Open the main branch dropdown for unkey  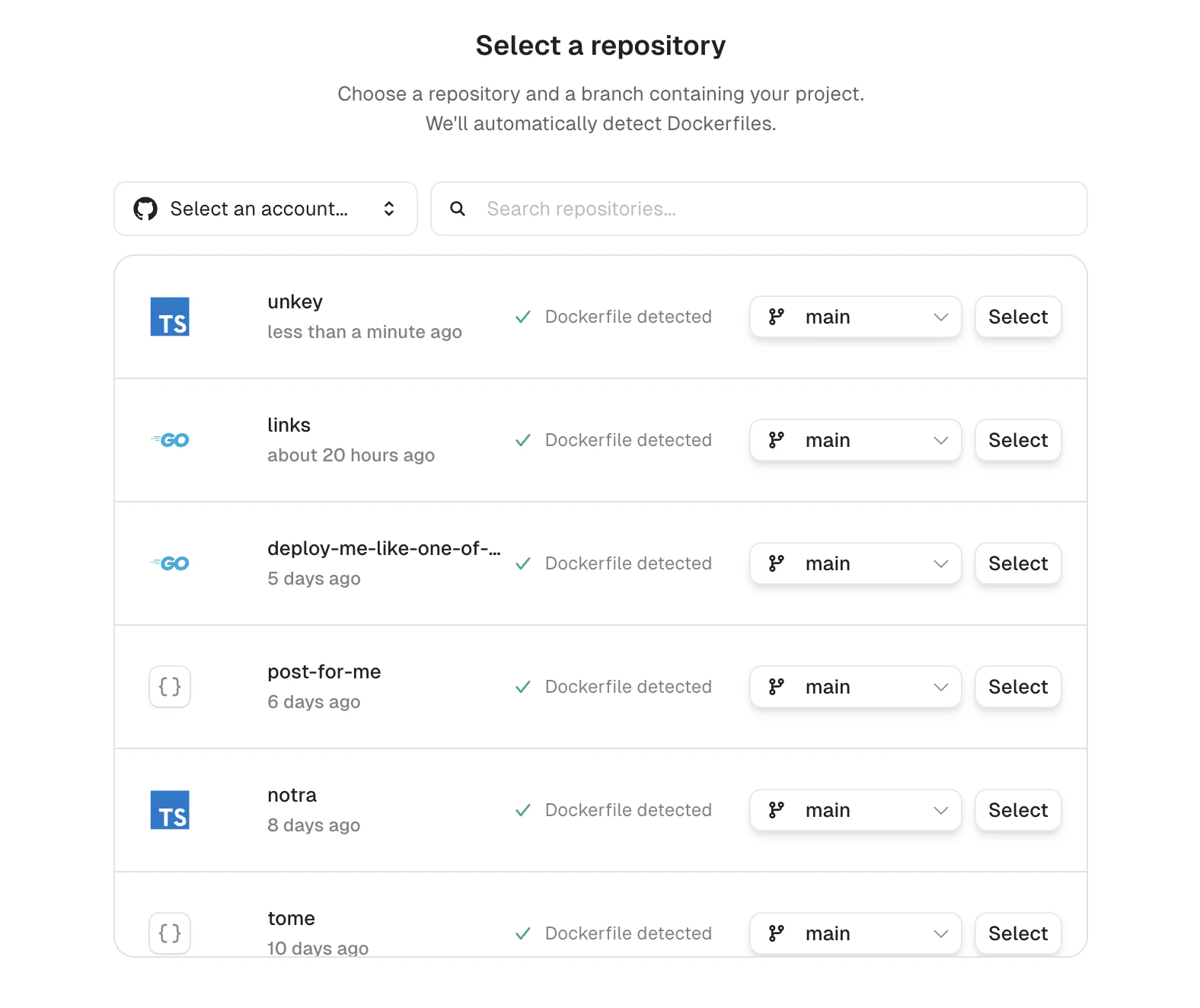(x=856, y=317)
